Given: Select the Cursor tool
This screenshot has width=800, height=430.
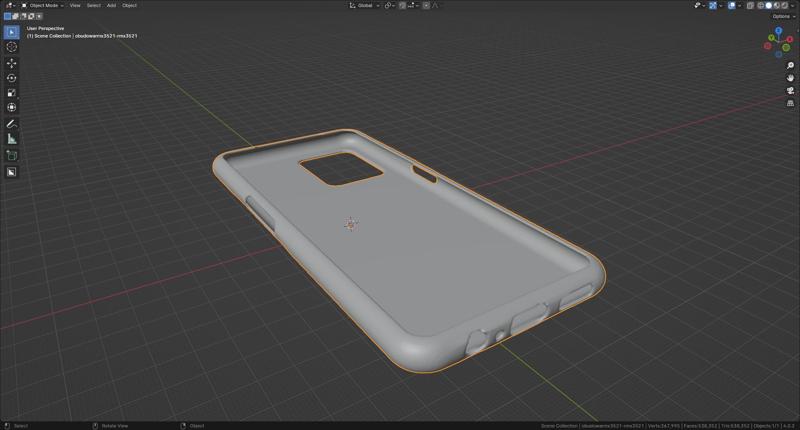Looking at the screenshot, I should (11, 47).
